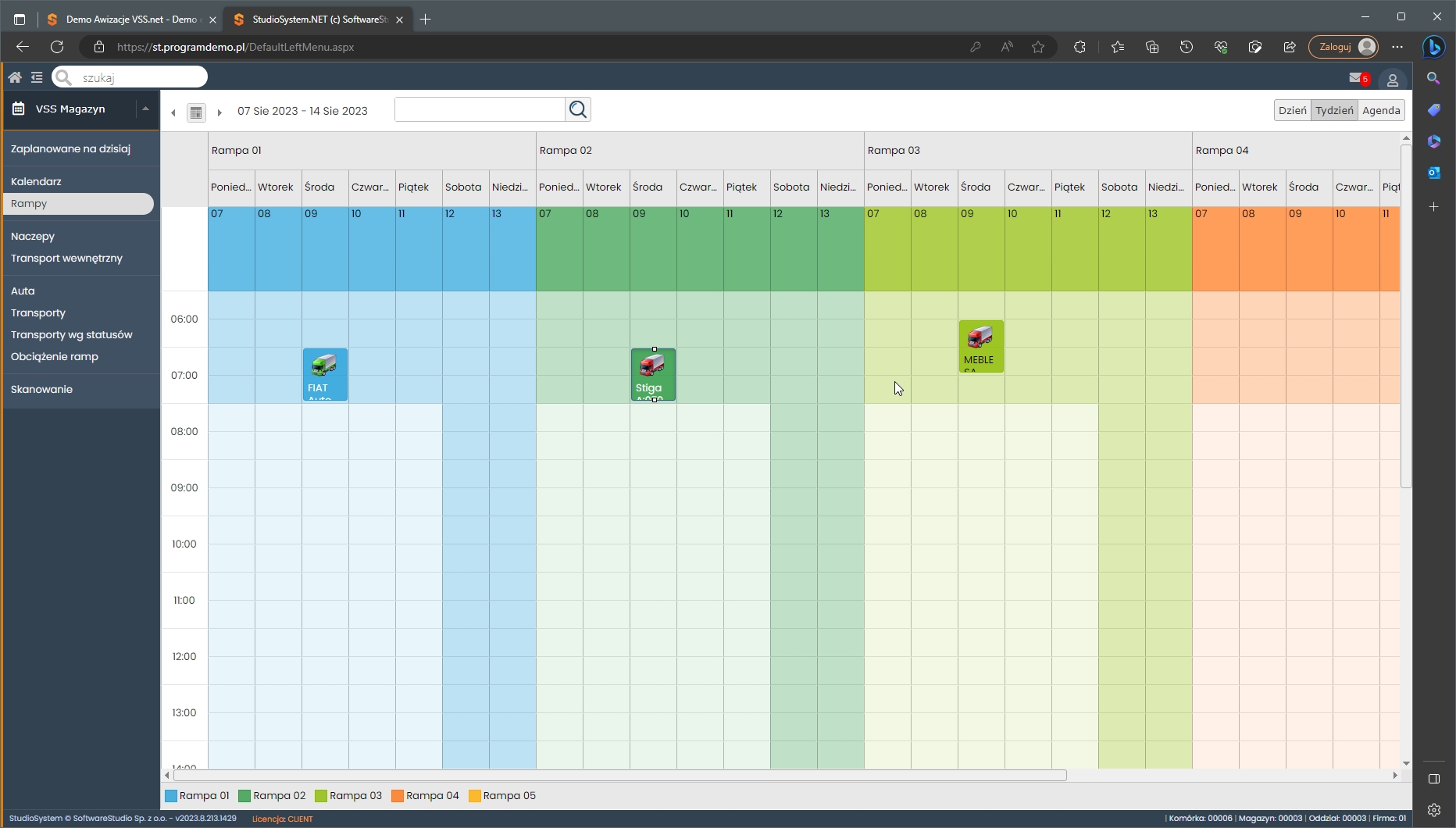Open the Outlook icon in Edge sidebar
Screen dimensions: 1456x828
point(1433,173)
